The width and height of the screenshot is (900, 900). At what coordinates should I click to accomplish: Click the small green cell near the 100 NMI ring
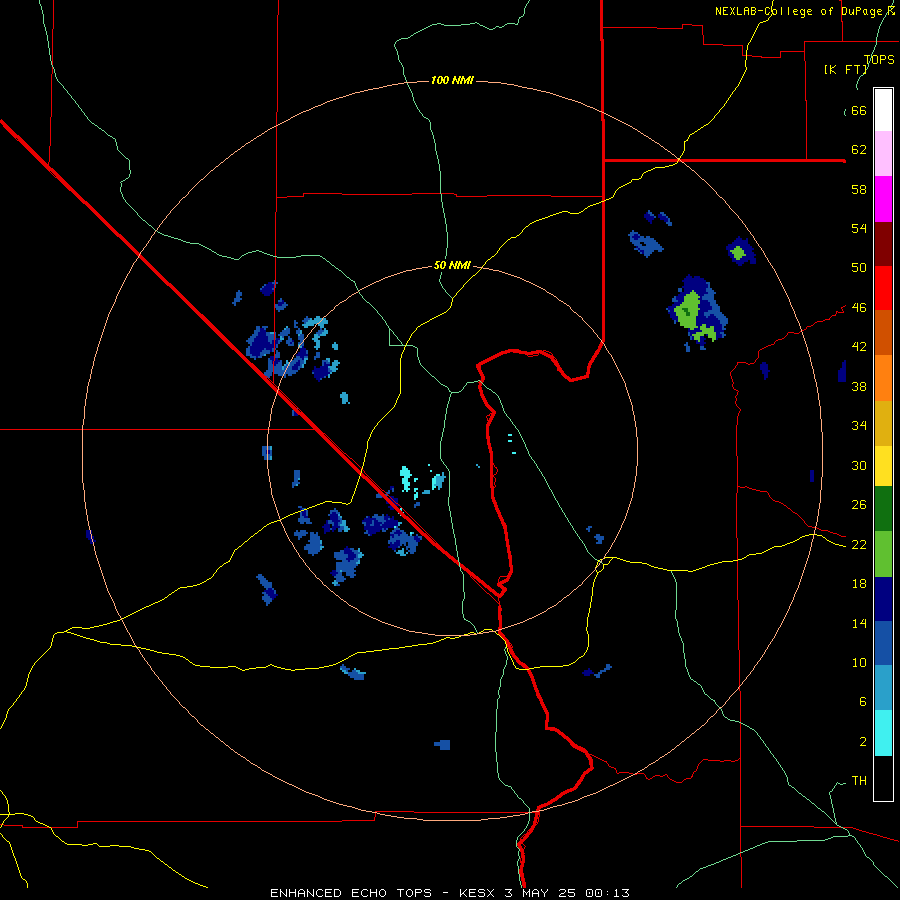click(739, 252)
